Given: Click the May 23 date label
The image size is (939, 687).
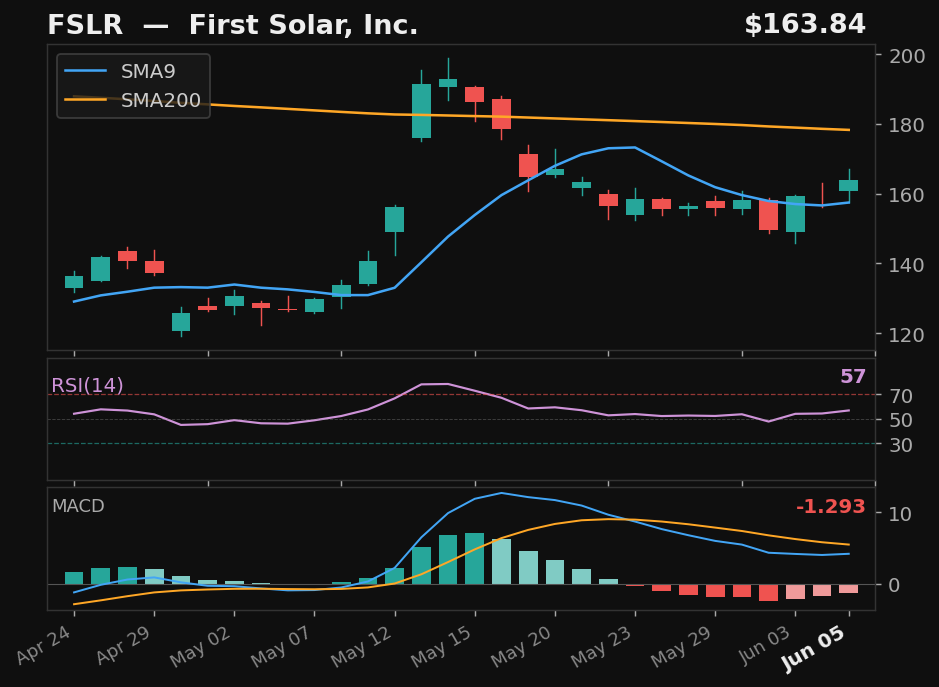Looking at the screenshot, I should 603,646.
